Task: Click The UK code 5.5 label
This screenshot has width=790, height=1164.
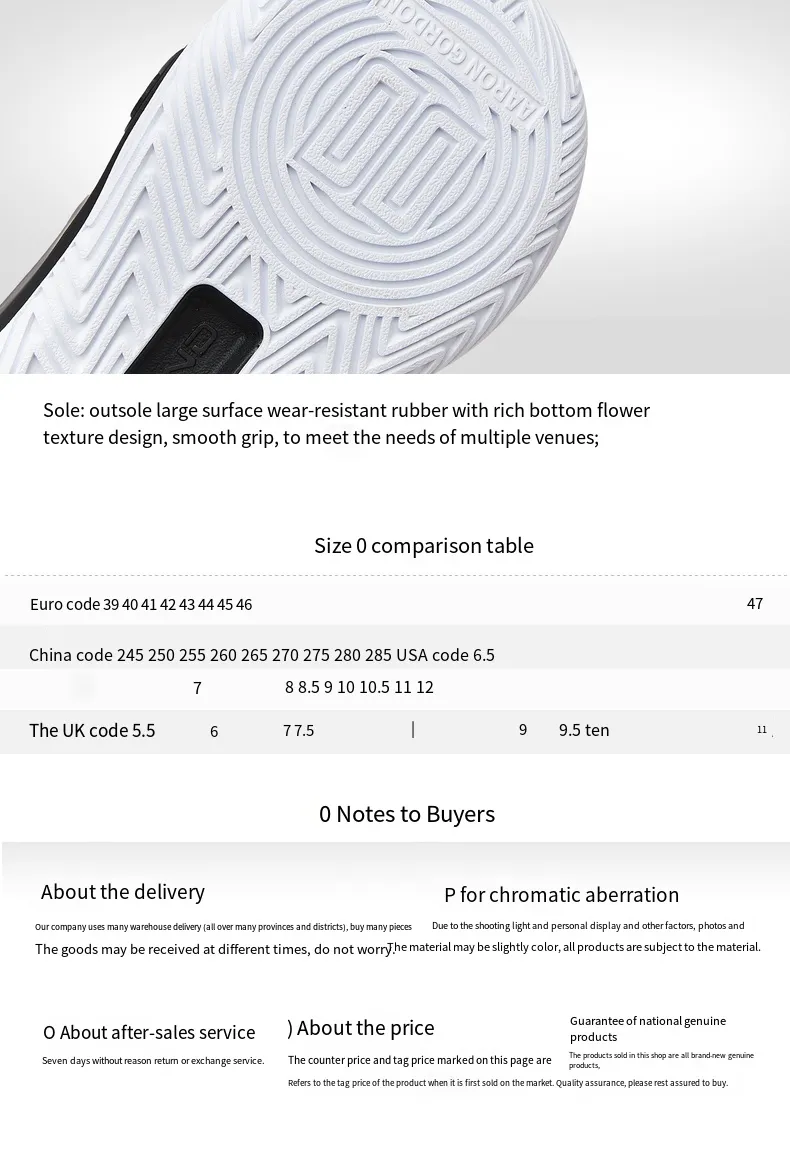Action: point(92,730)
